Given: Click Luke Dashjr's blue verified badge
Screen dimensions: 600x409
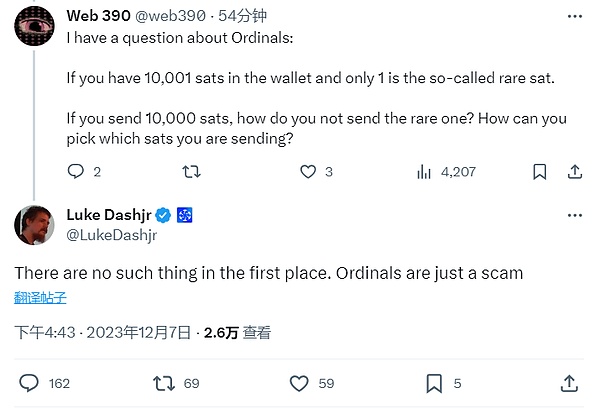Looking at the screenshot, I should (x=164, y=215).
